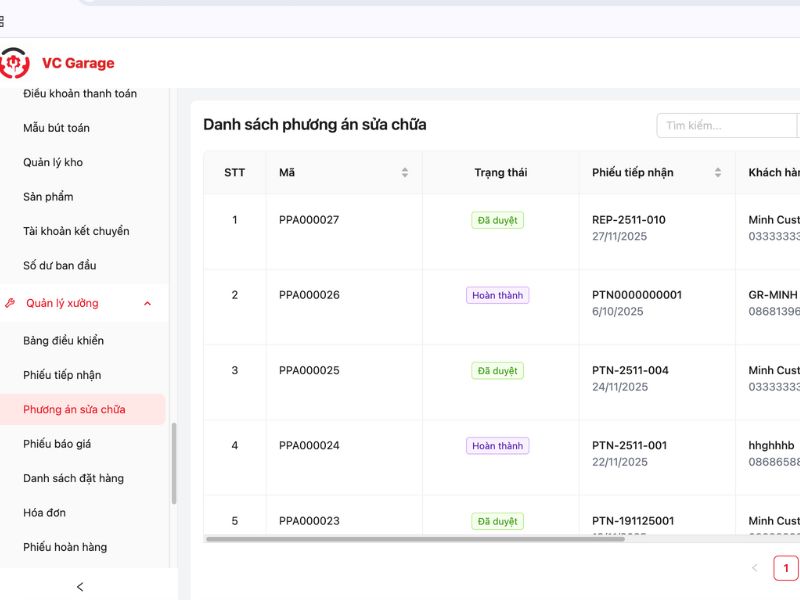
Task: Open Danh sách đặt hàng in the sidebar
Action: point(73,478)
